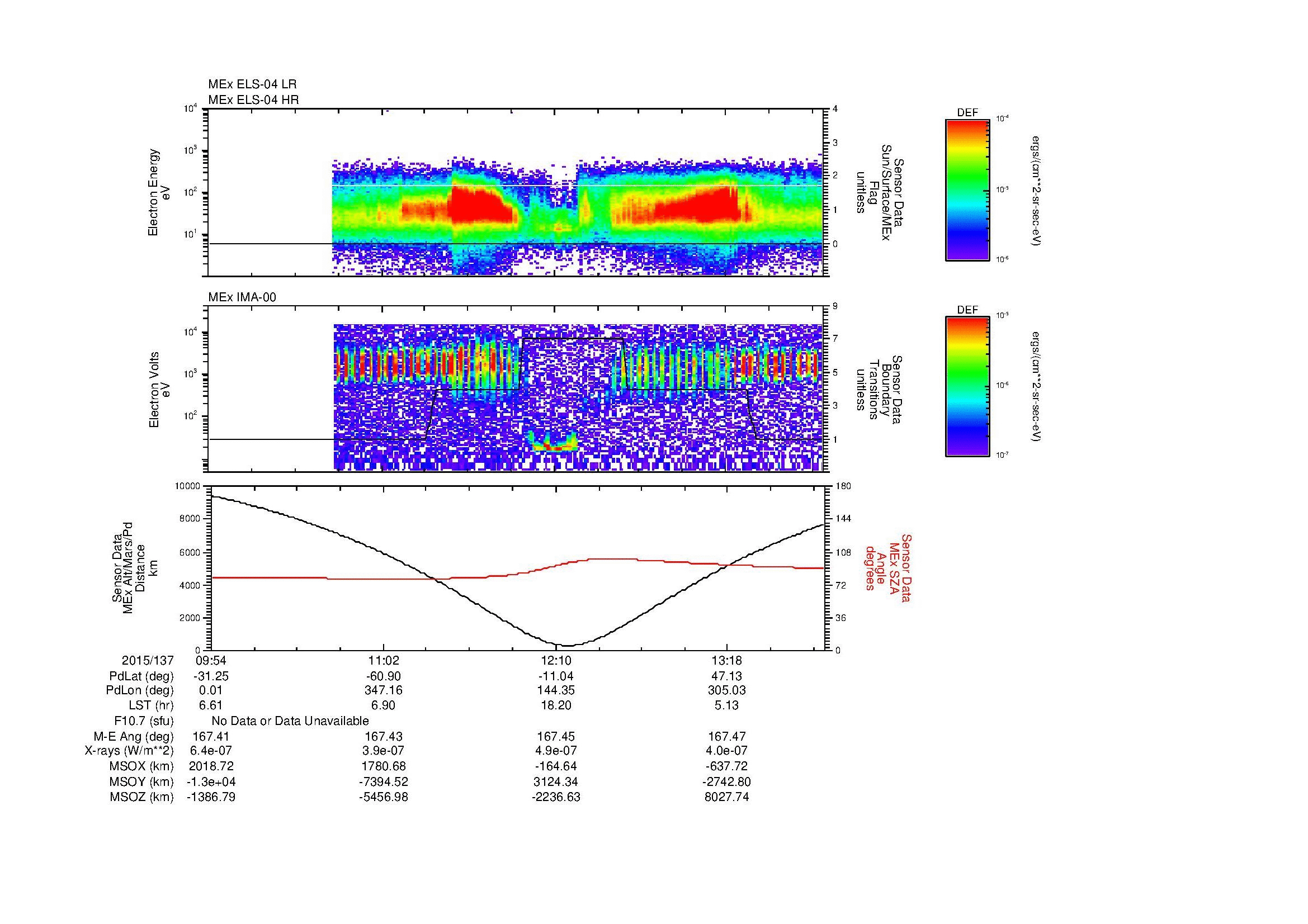Click MSOX value -164.64
This screenshot has width=1308, height=924.
pos(555,766)
